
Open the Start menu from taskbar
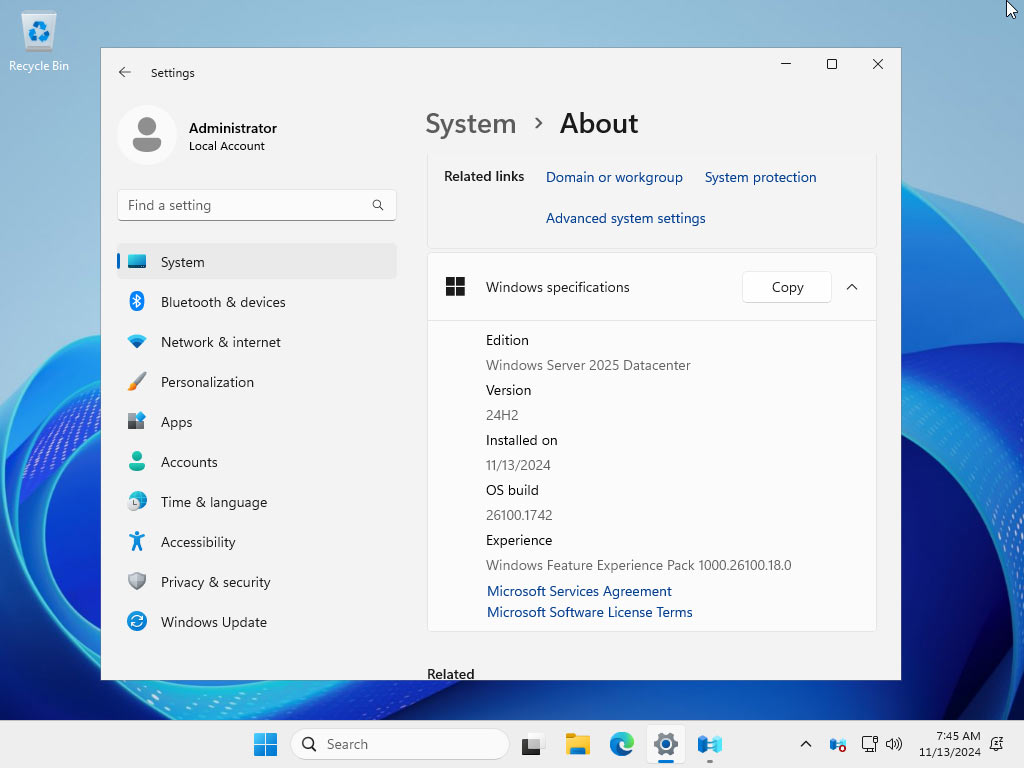coord(265,744)
